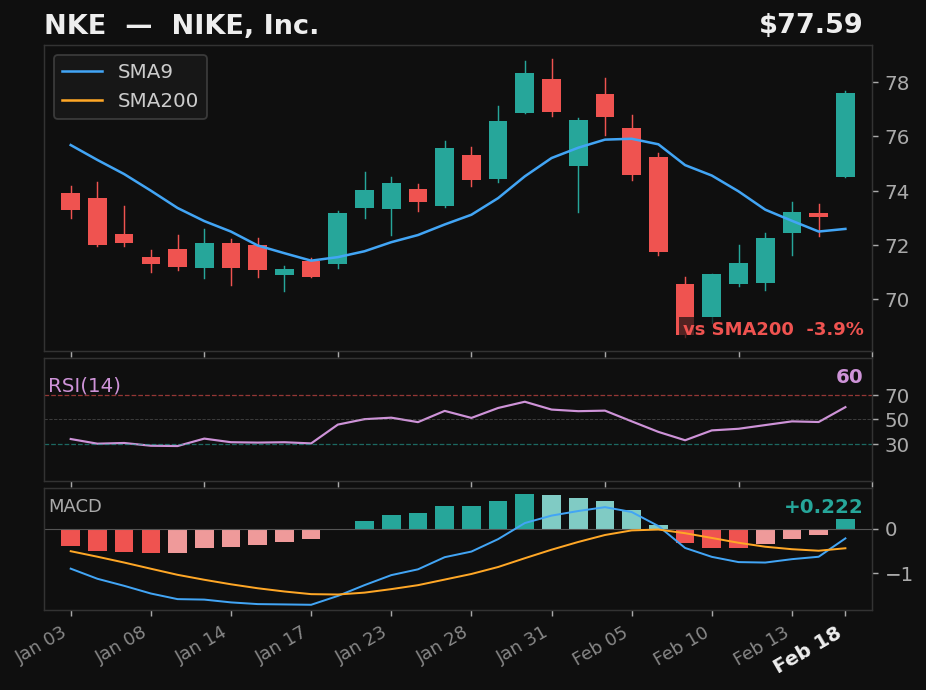926x690 pixels.
Task: Select the SMA200 legend entry
Action: [x=129, y=100]
